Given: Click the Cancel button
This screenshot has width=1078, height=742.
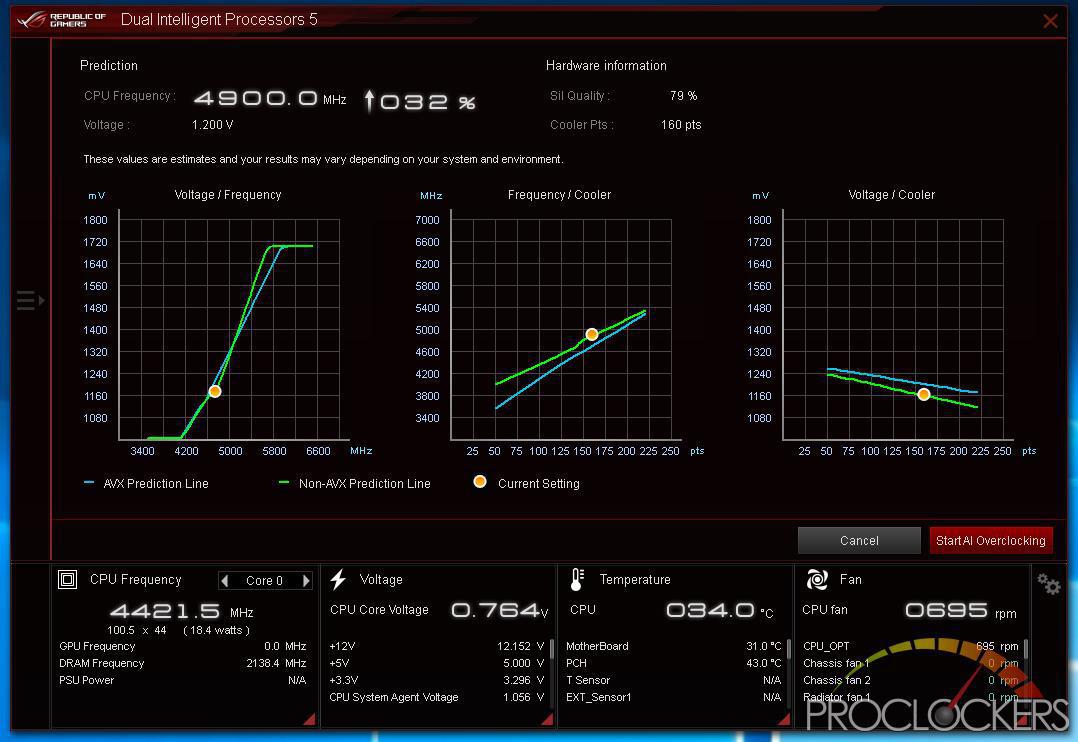Looking at the screenshot, I should [x=859, y=541].
